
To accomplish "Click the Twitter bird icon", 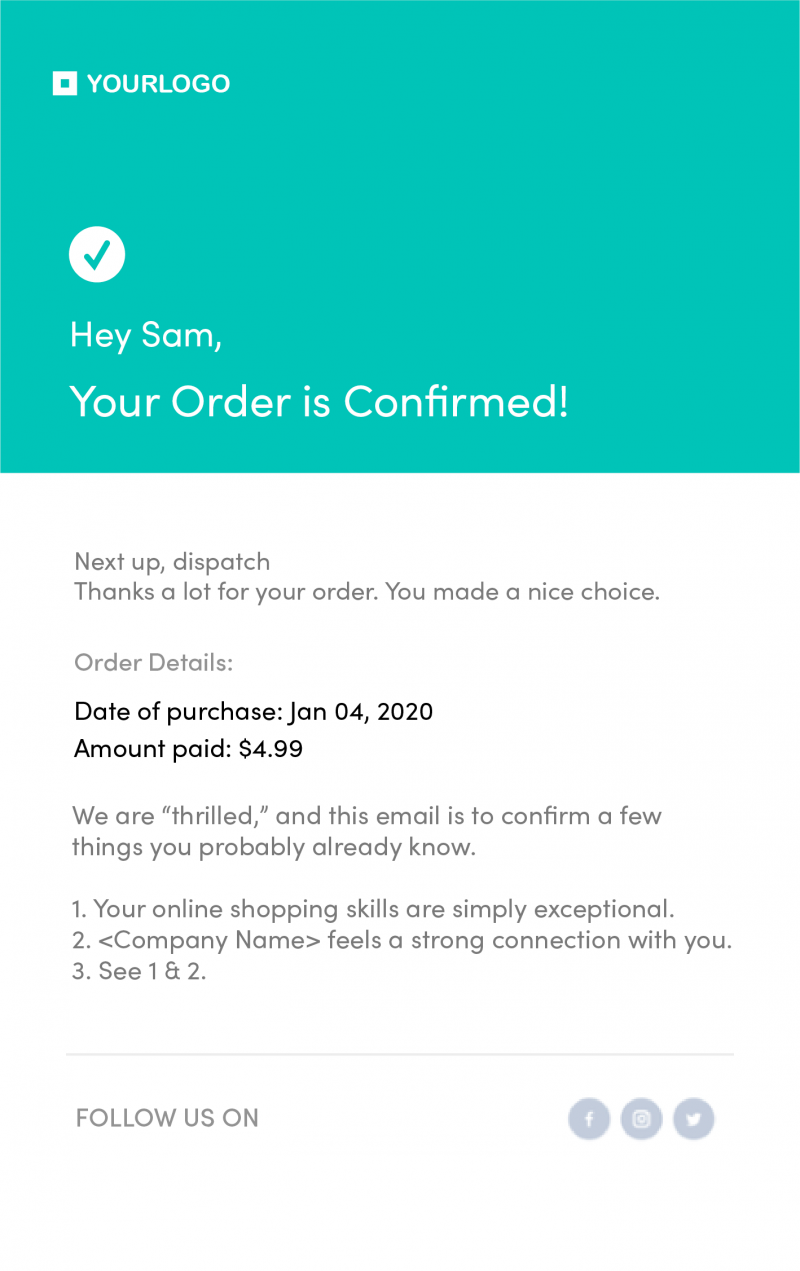I will (693, 1119).
